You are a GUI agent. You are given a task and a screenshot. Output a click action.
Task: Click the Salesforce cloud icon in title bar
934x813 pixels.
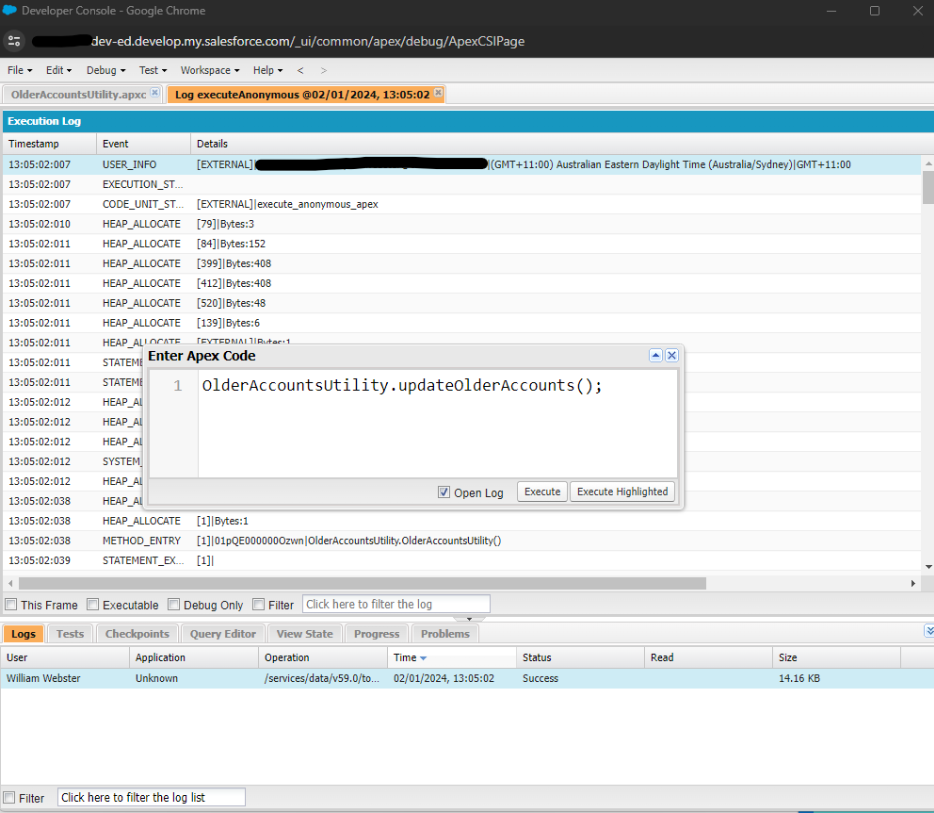pyautogui.click(x=10, y=10)
